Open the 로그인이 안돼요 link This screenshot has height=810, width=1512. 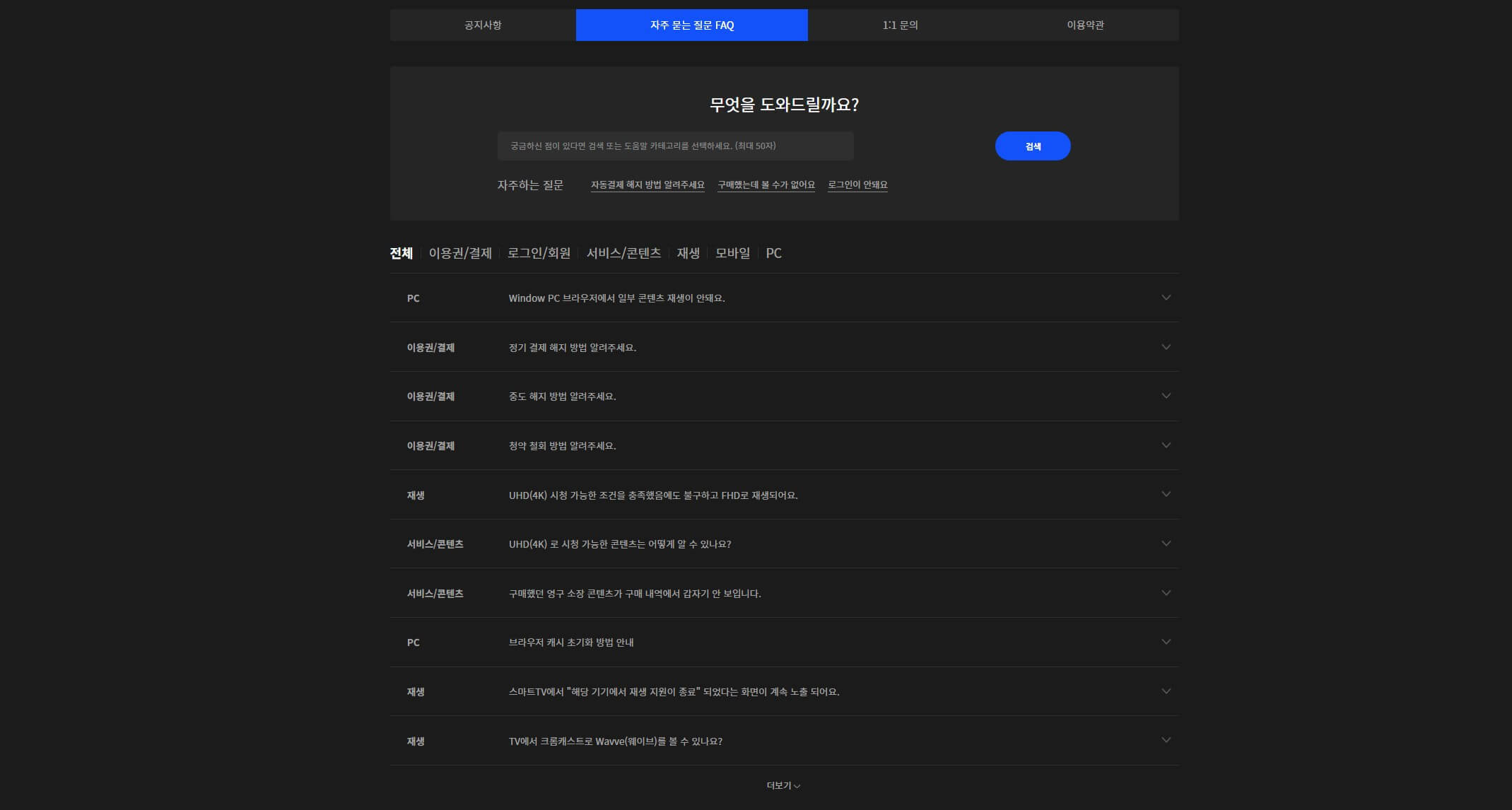pyautogui.click(x=857, y=184)
